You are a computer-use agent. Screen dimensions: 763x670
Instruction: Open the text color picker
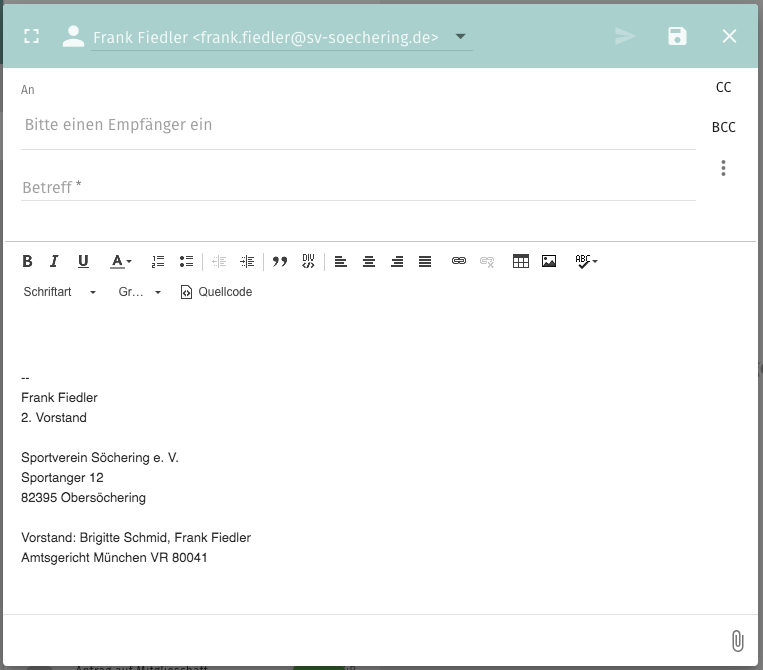(121, 261)
